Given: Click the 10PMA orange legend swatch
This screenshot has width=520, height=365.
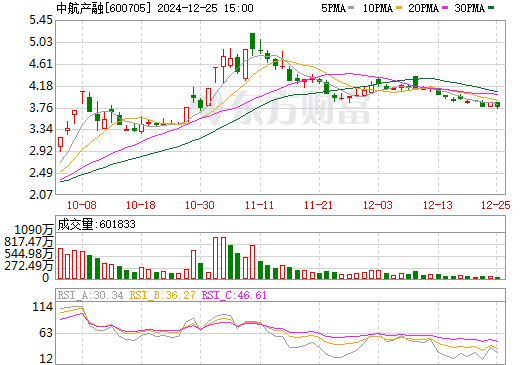Looking at the screenshot, I should 399,7.
